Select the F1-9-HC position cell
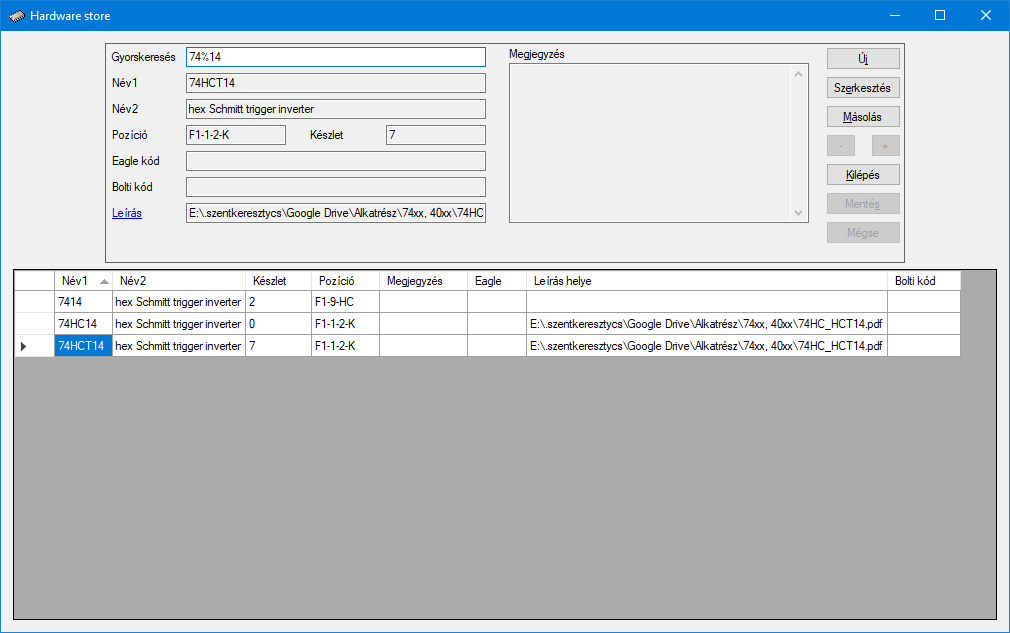The image size is (1010, 633). 344,301
